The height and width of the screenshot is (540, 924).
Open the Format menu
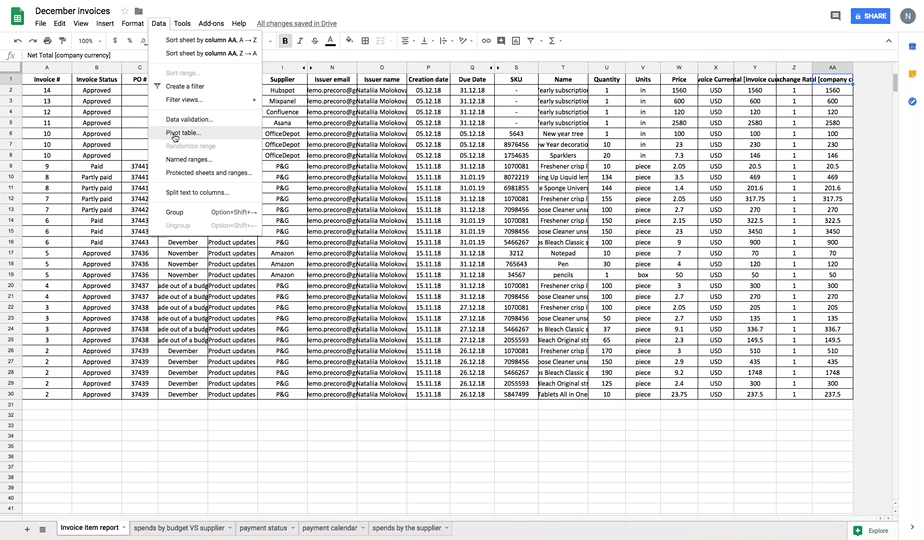[133, 24]
